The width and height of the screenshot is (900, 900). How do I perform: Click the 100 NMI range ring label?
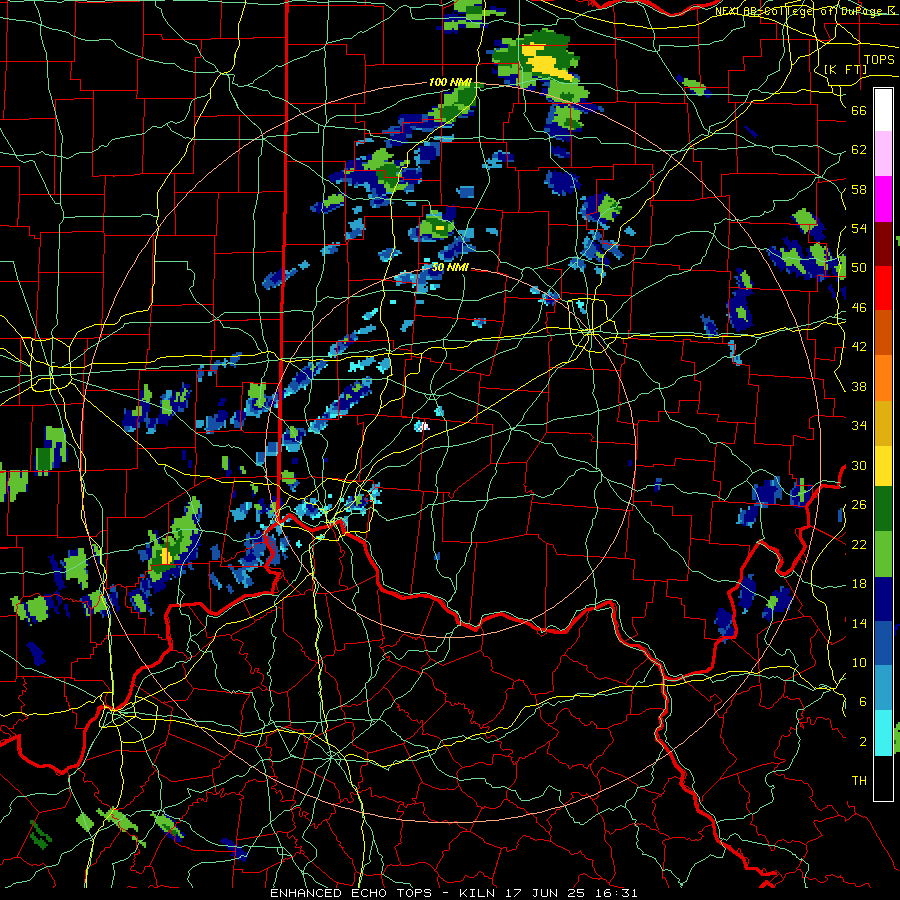click(x=450, y=82)
